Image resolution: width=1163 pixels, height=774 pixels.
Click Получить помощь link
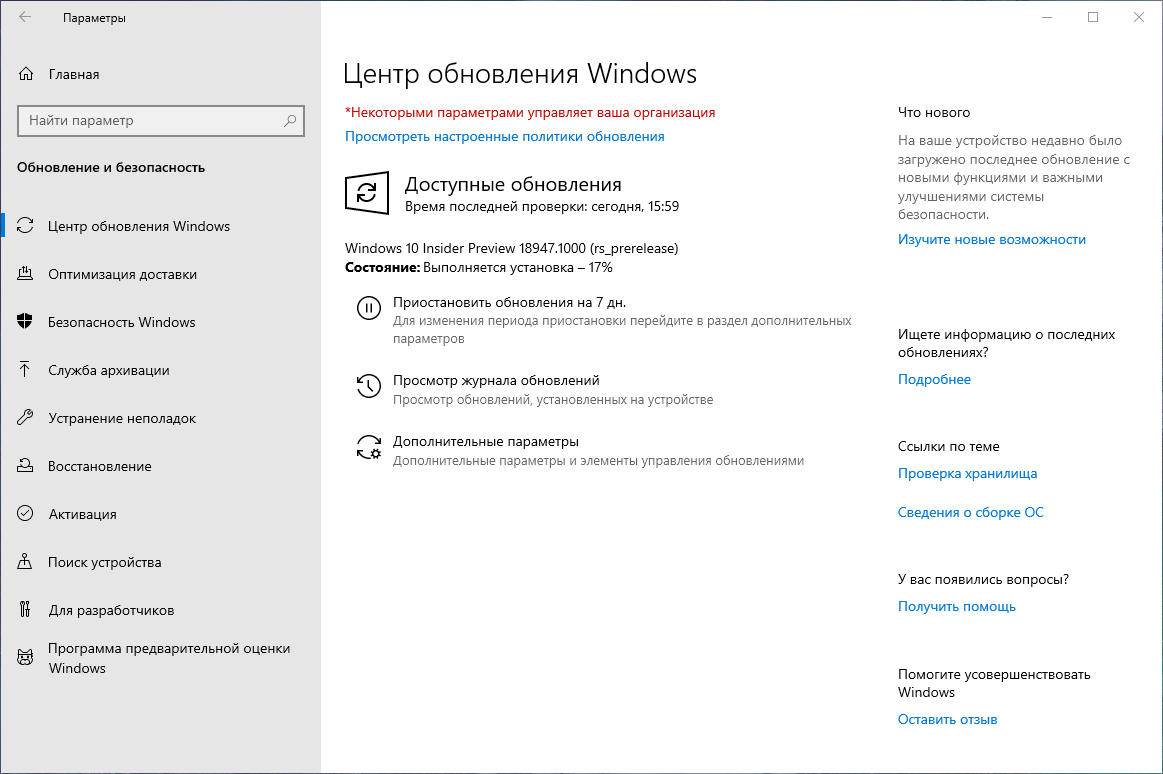[956, 606]
